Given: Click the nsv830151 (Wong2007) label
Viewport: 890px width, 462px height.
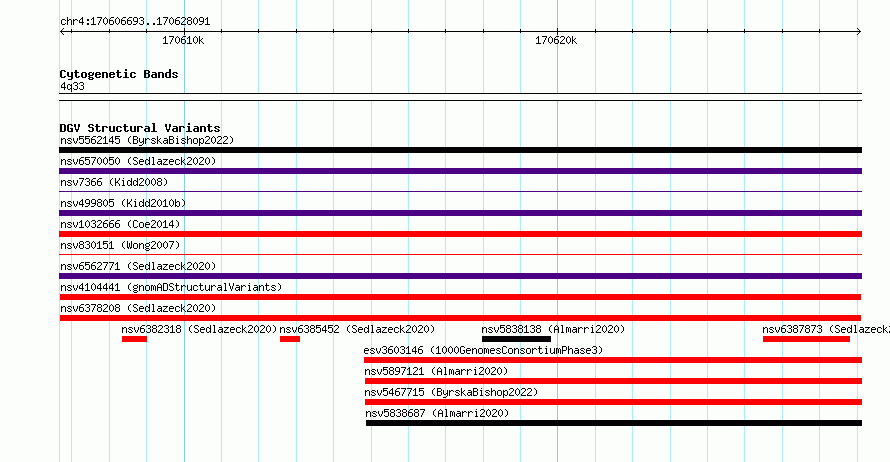Looking at the screenshot, I should (x=120, y=245).
